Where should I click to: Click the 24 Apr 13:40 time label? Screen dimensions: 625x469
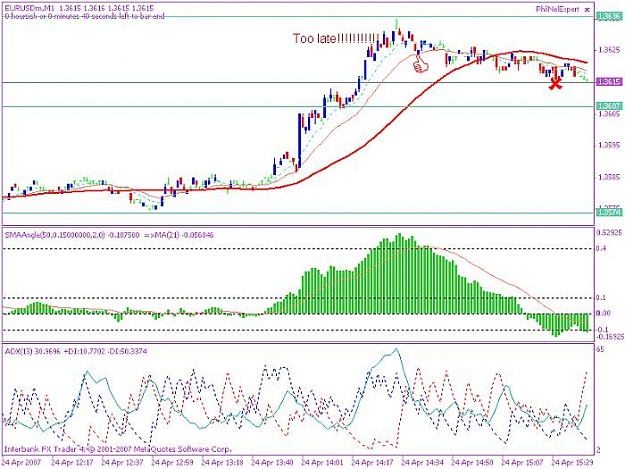272,463
